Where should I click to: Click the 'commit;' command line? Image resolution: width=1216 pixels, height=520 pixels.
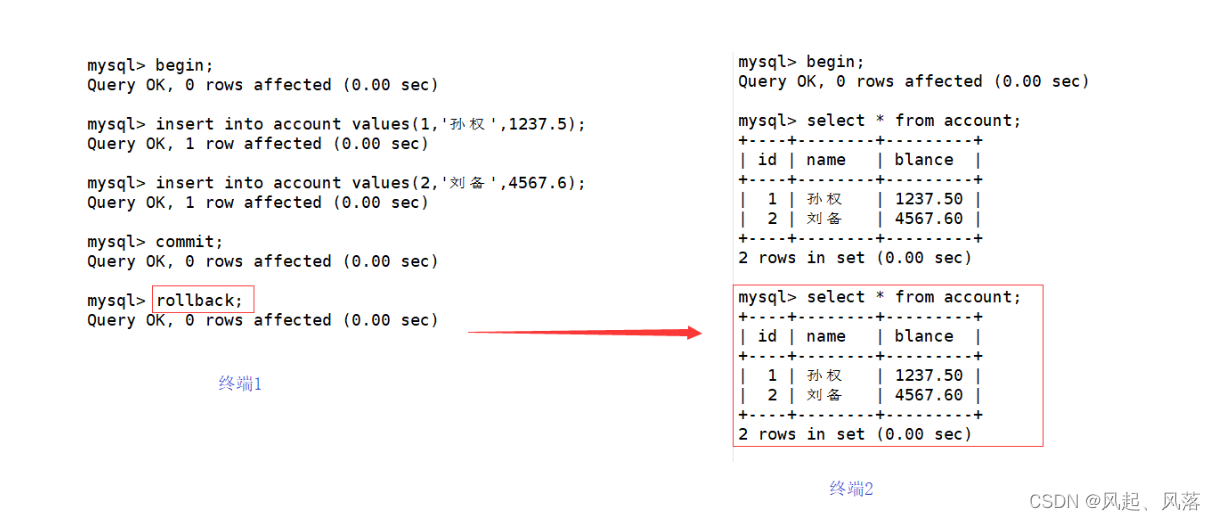155,242
